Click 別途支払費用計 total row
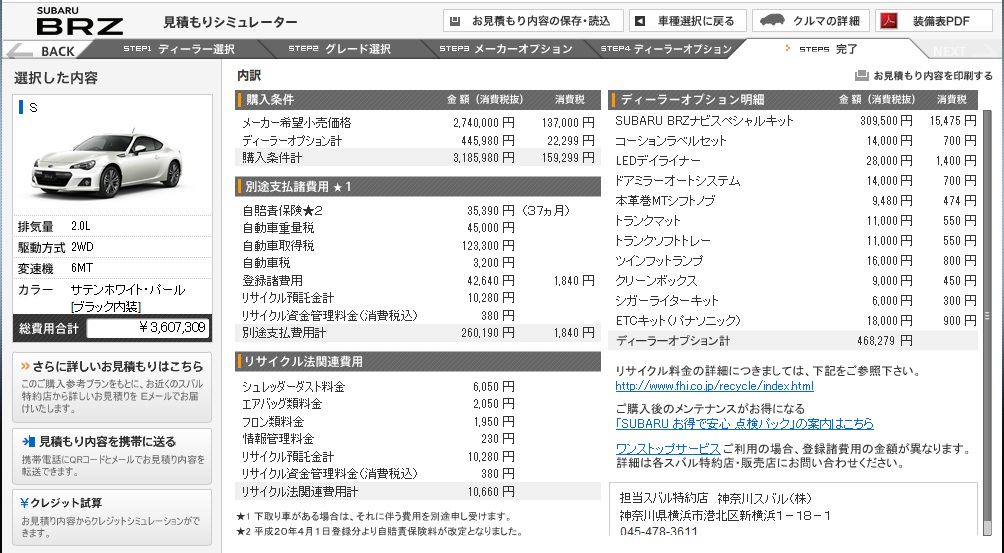 418,333
